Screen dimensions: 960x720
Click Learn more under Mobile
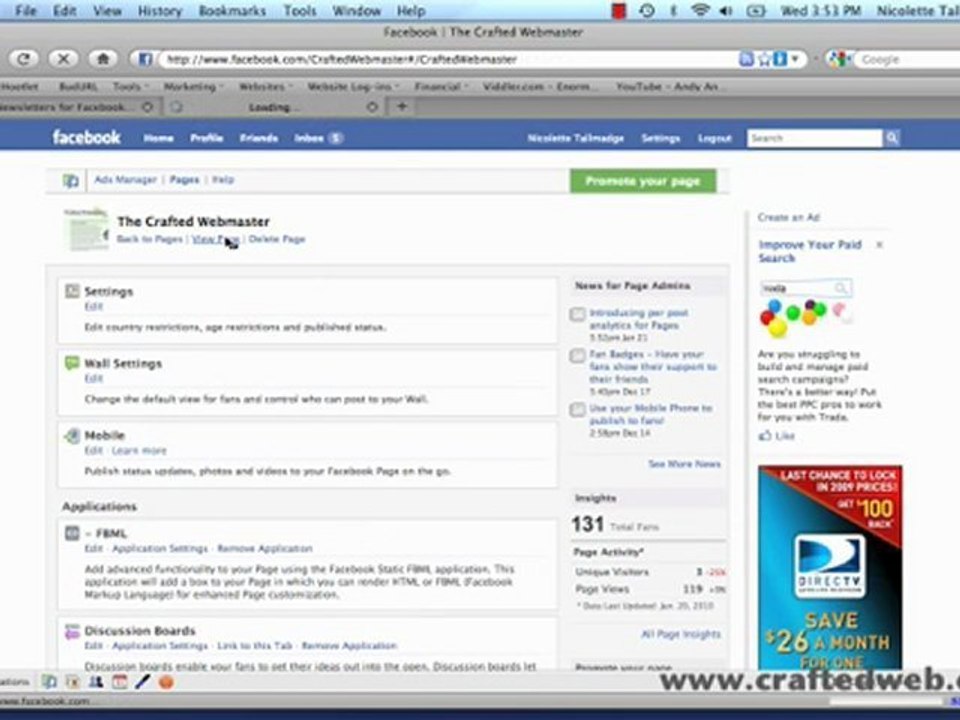click(139, 451)
